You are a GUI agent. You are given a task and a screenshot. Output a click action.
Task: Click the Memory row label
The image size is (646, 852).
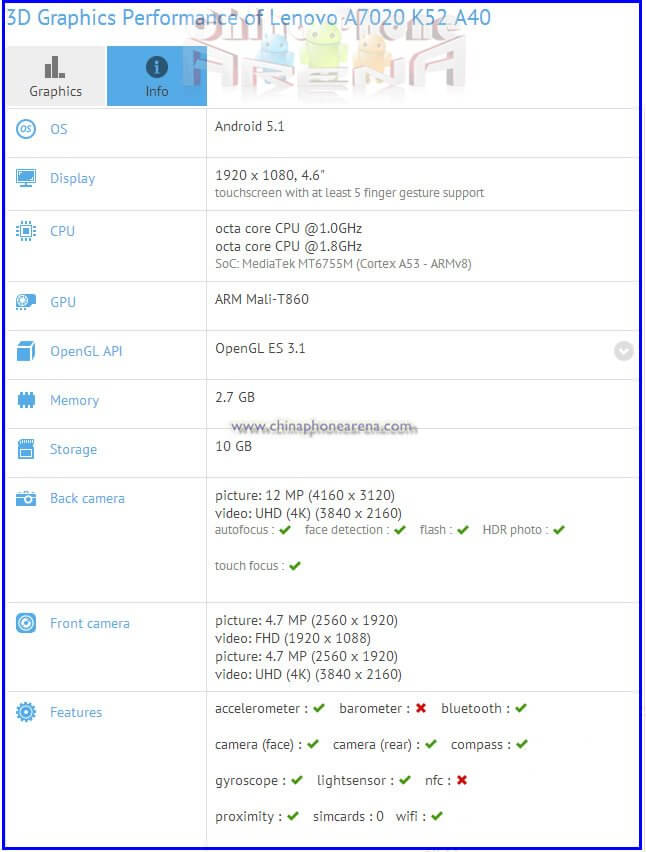point(74,401)
